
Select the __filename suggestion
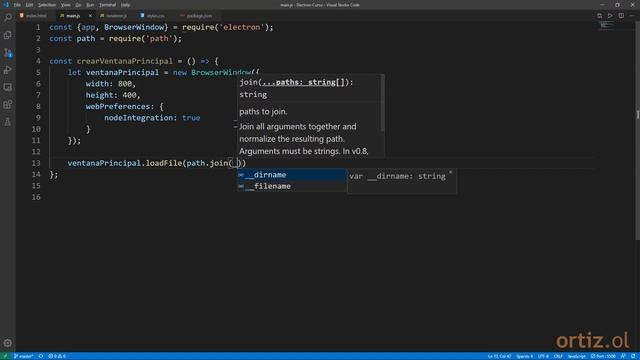point(291,186)
